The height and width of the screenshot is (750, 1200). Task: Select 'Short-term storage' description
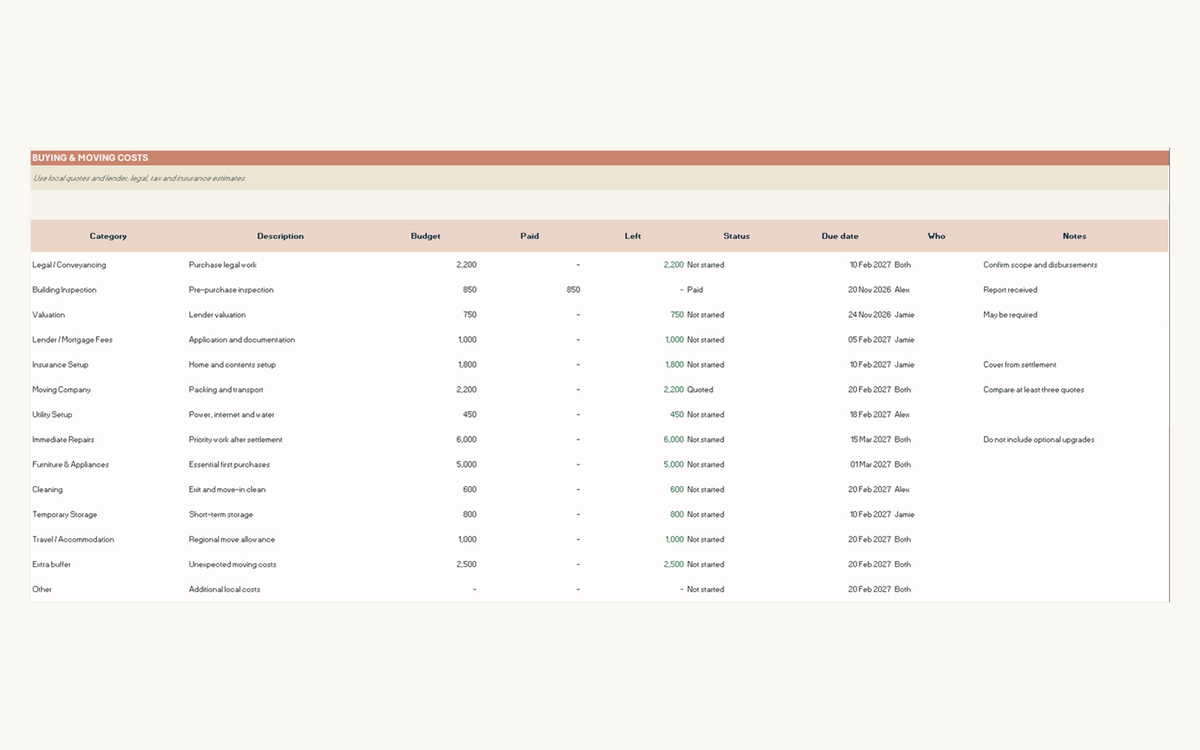(219, 515)
